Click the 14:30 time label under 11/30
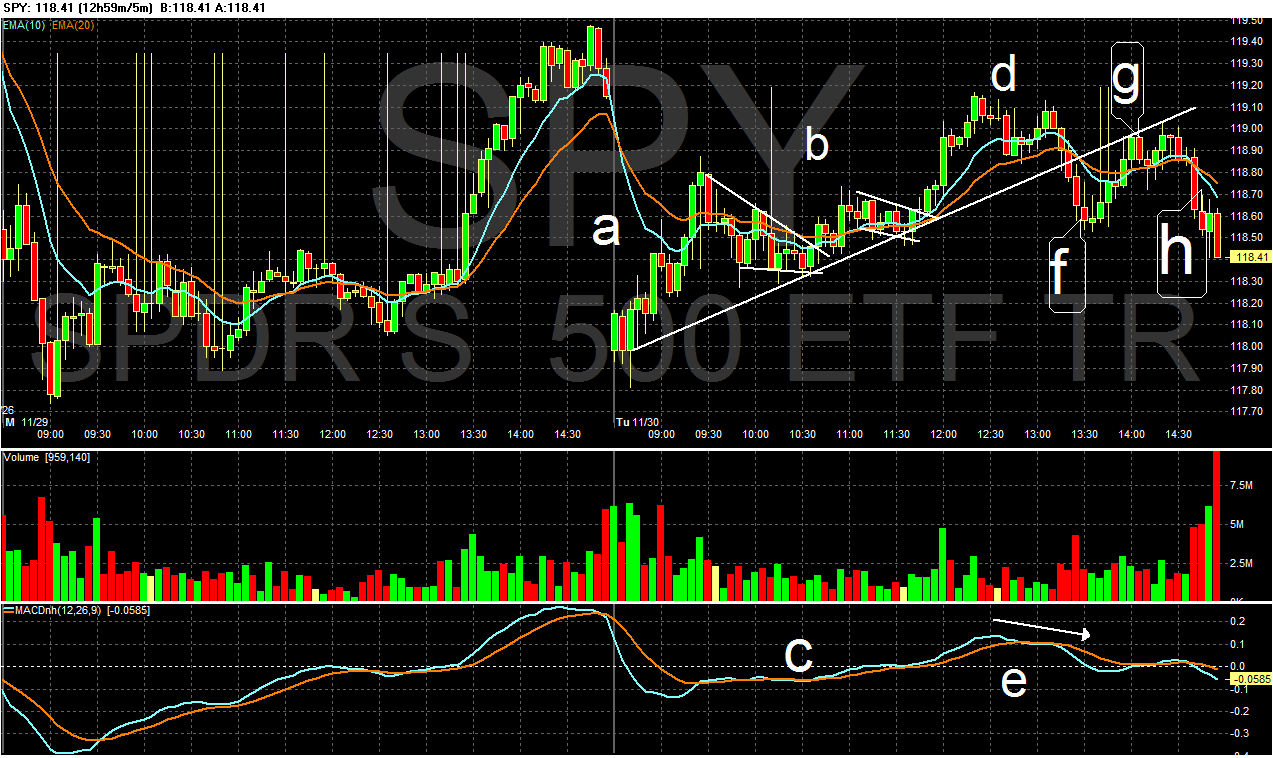1273x758 pixels. (1180, 434)
